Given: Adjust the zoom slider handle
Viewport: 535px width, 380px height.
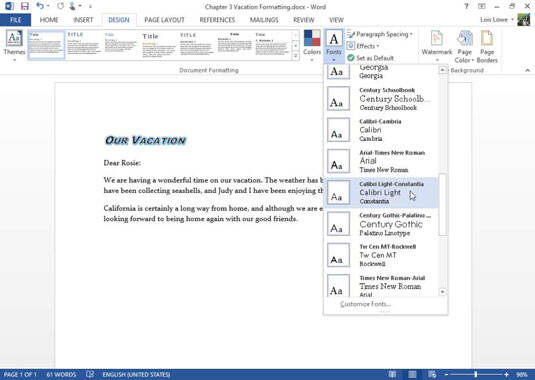Looking at the screenshot, I should point(476,375).
